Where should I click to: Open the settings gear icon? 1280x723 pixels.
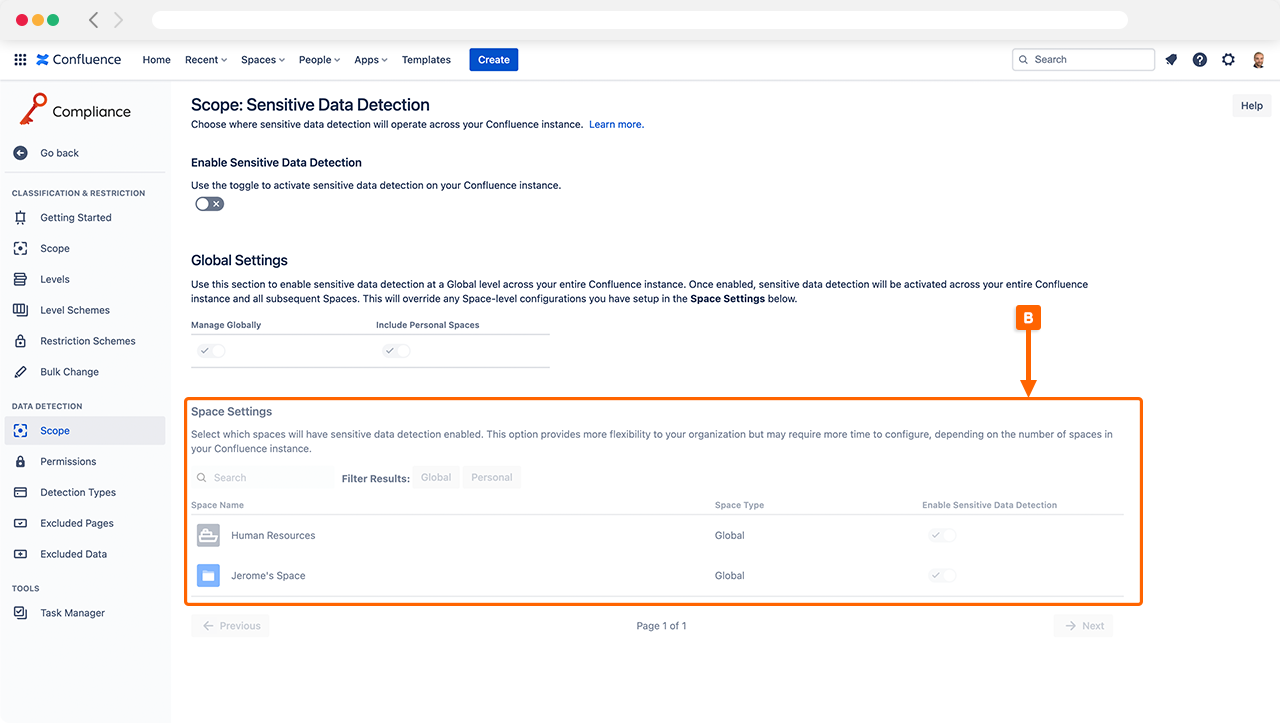[1228, 60]
